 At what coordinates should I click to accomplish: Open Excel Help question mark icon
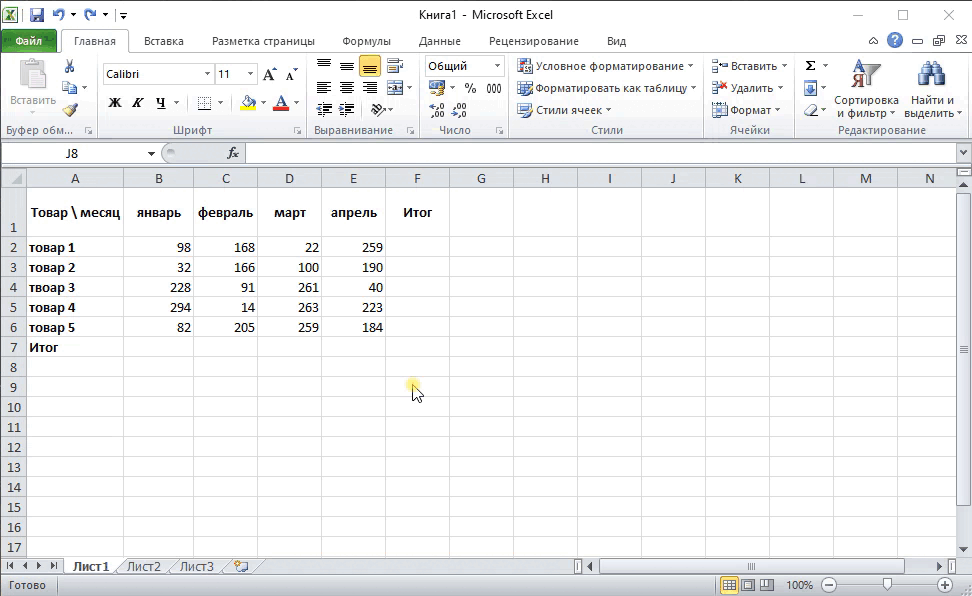coord(895,40)
